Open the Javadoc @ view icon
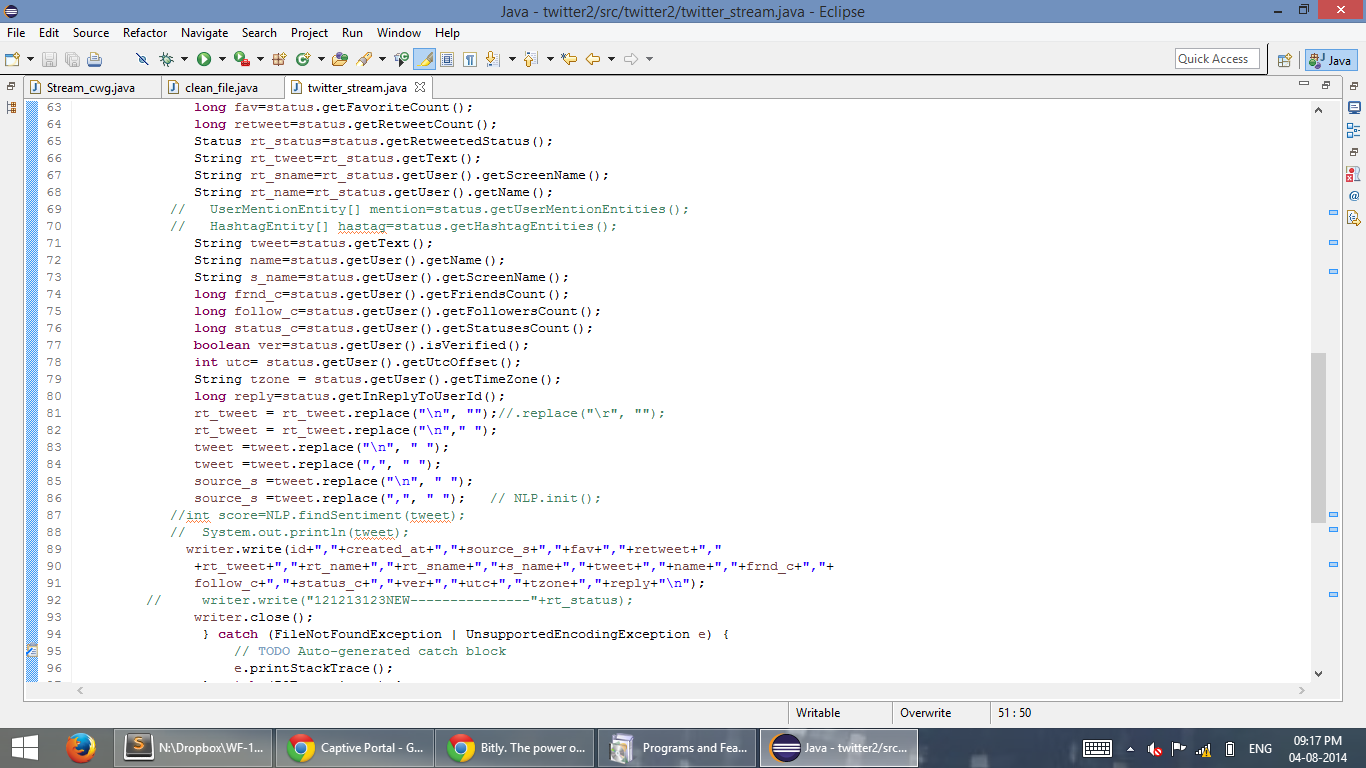 coord(1354,196)
